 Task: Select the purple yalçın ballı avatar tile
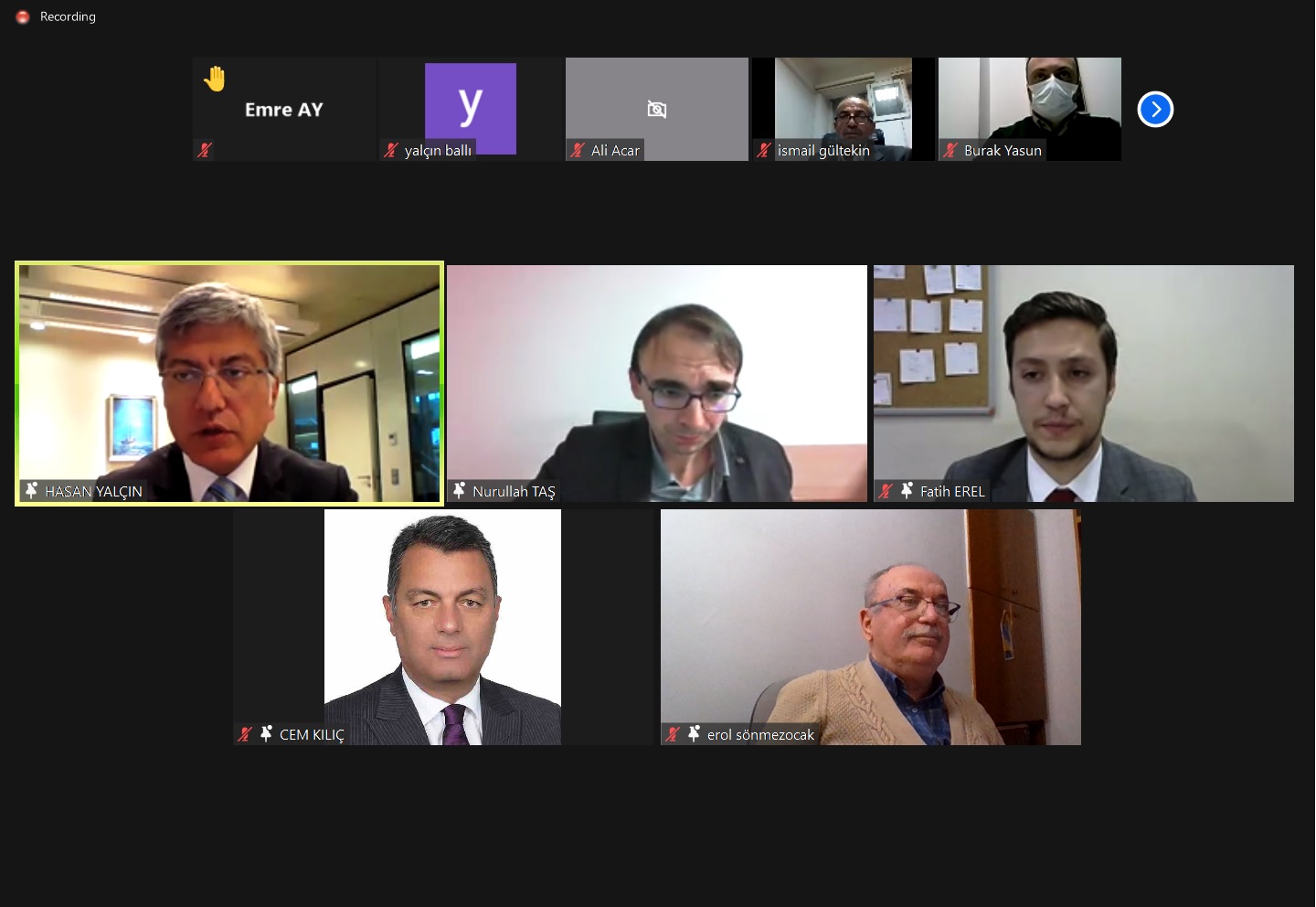pyautogui.click(x=471, y=109)
